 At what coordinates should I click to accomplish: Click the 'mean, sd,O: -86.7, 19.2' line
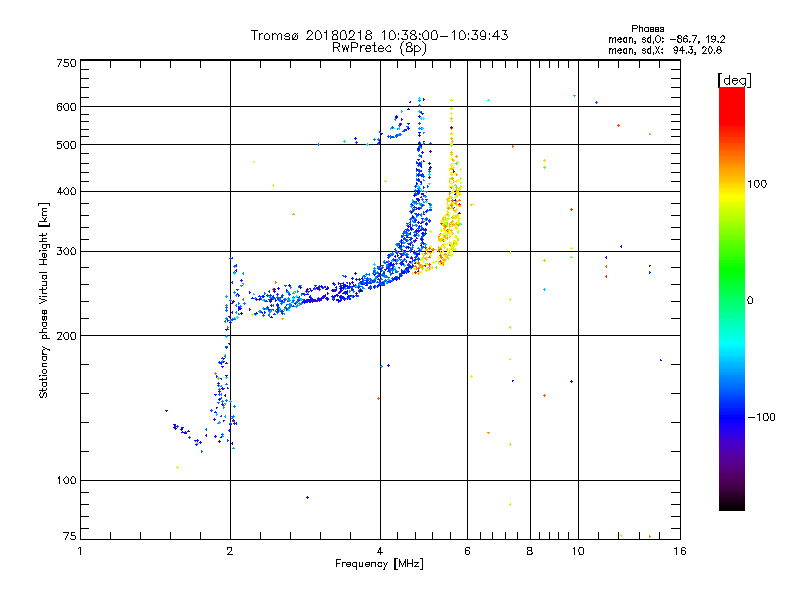(666, 39)
